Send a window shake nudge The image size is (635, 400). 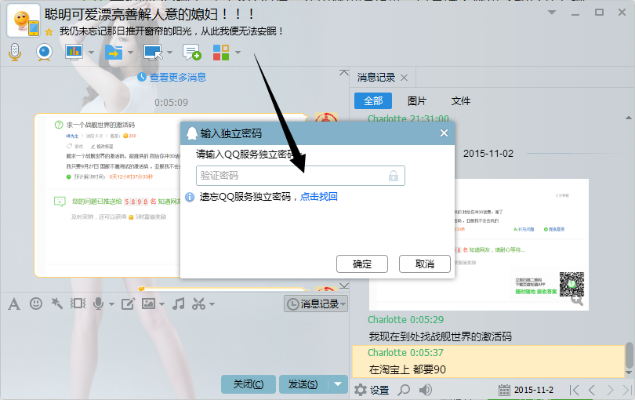tap(78, 304)
